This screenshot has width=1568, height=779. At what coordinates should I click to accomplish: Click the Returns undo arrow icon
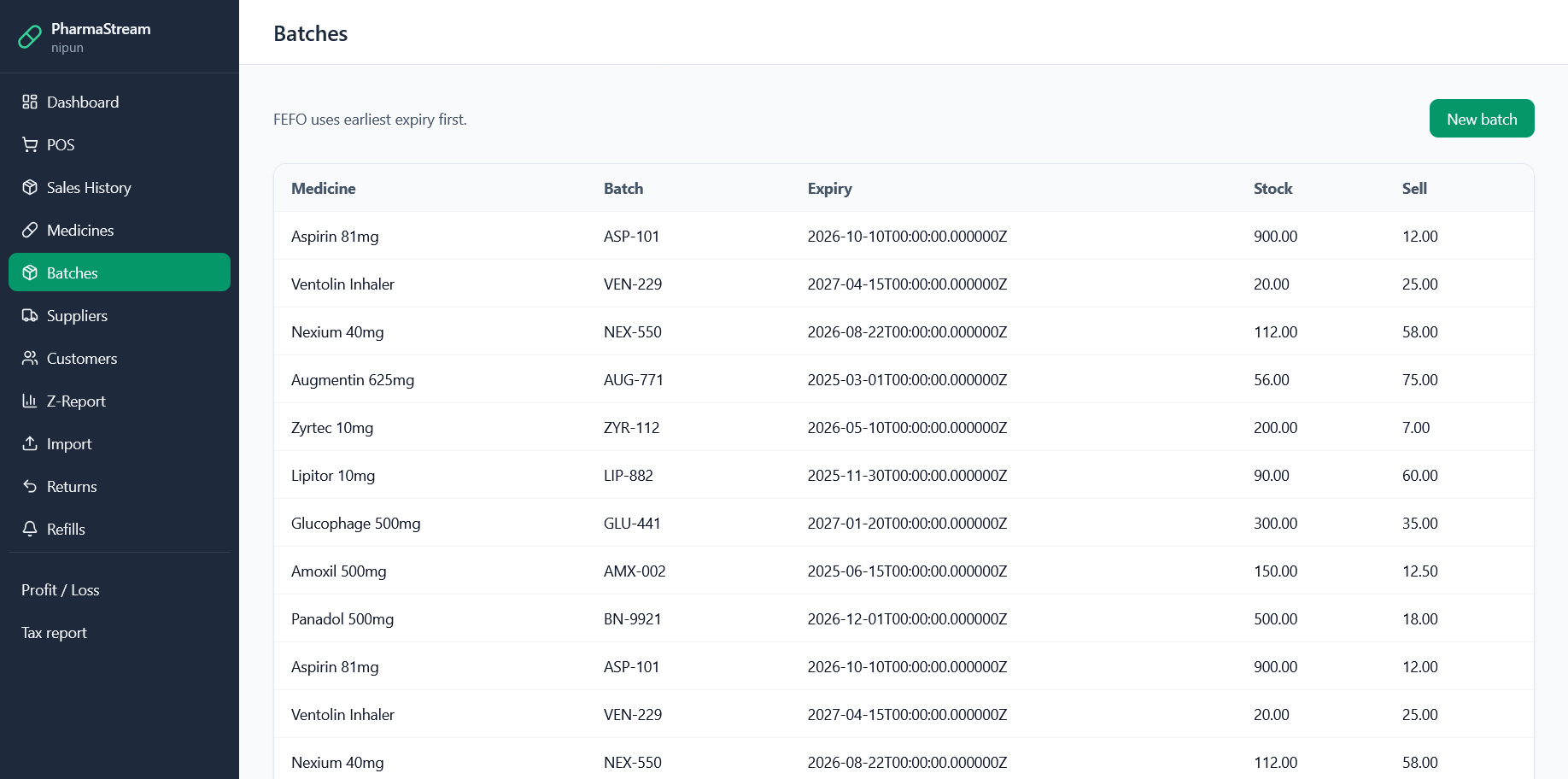tap(30, 487)
